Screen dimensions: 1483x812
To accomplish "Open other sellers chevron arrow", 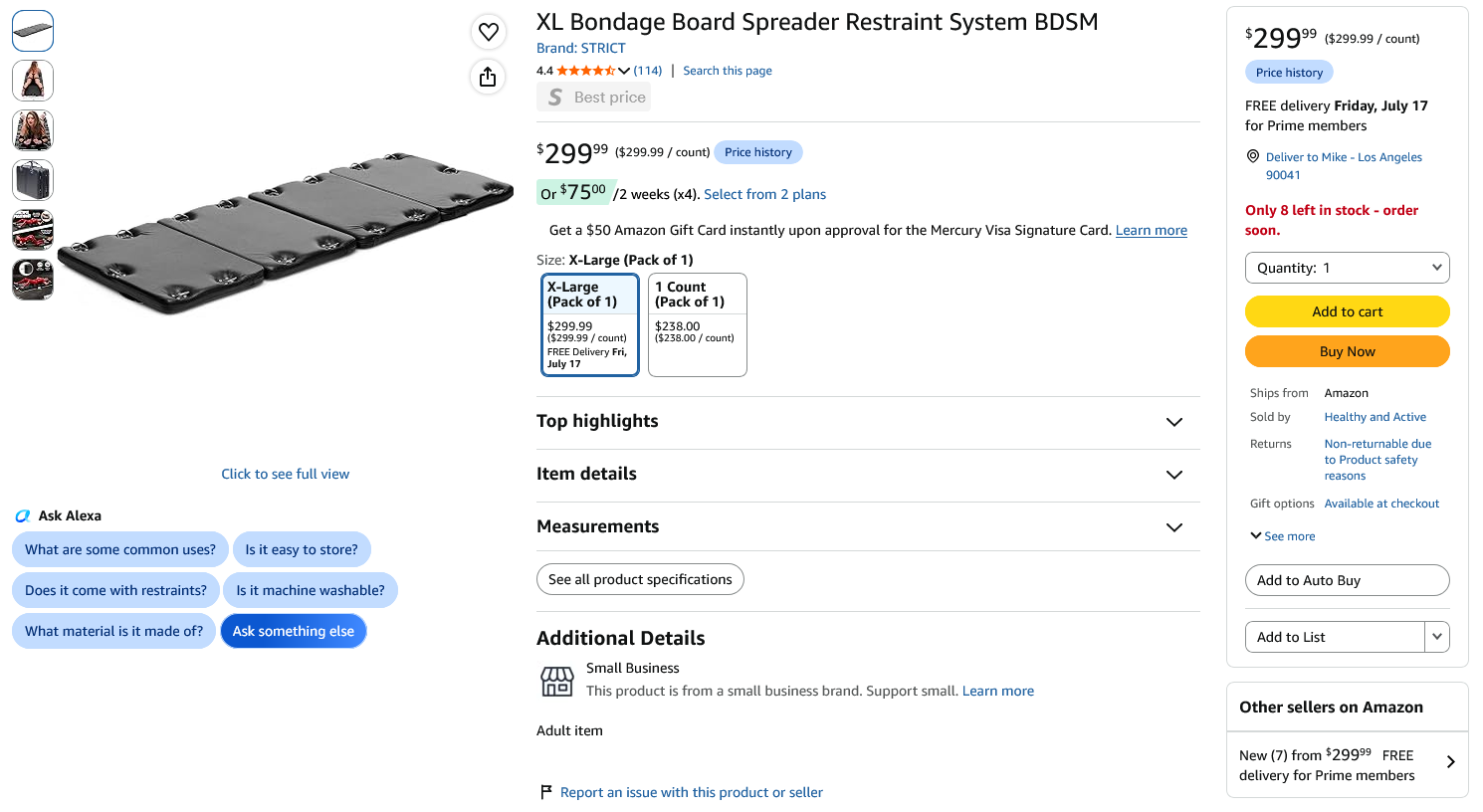I will coord(1450,762).
